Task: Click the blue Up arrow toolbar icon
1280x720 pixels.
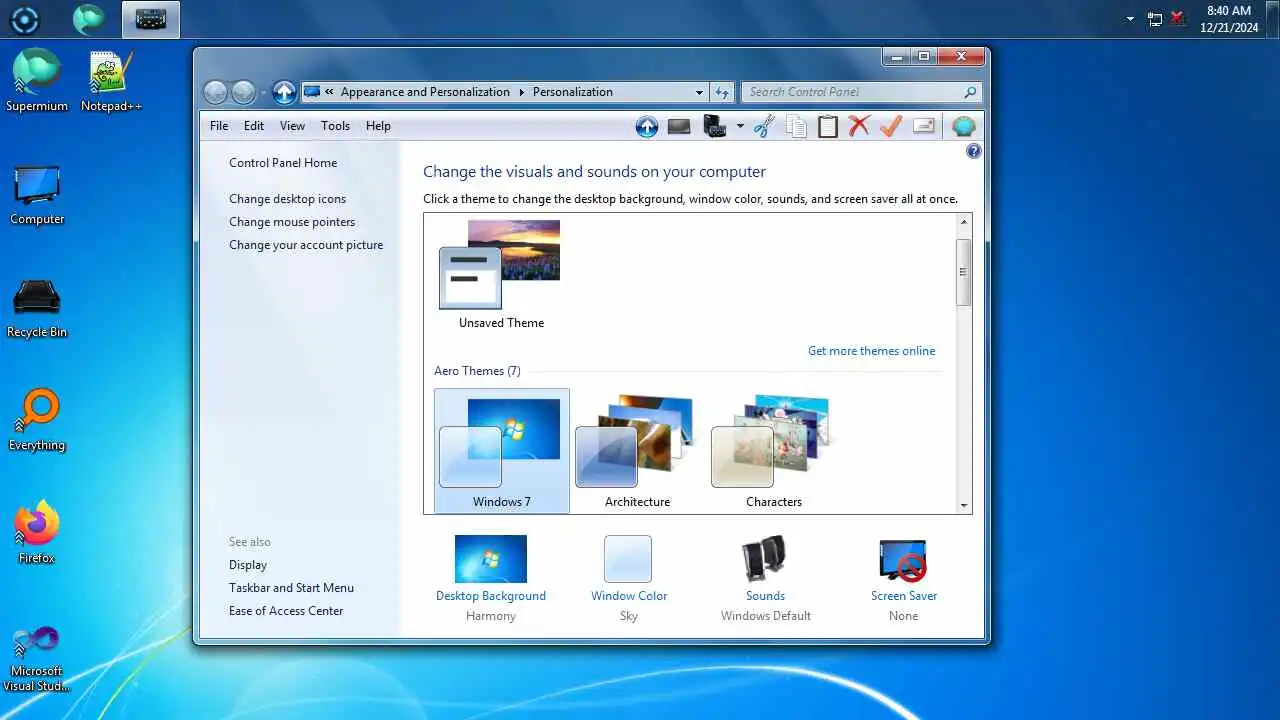Action: pos(647,126)
